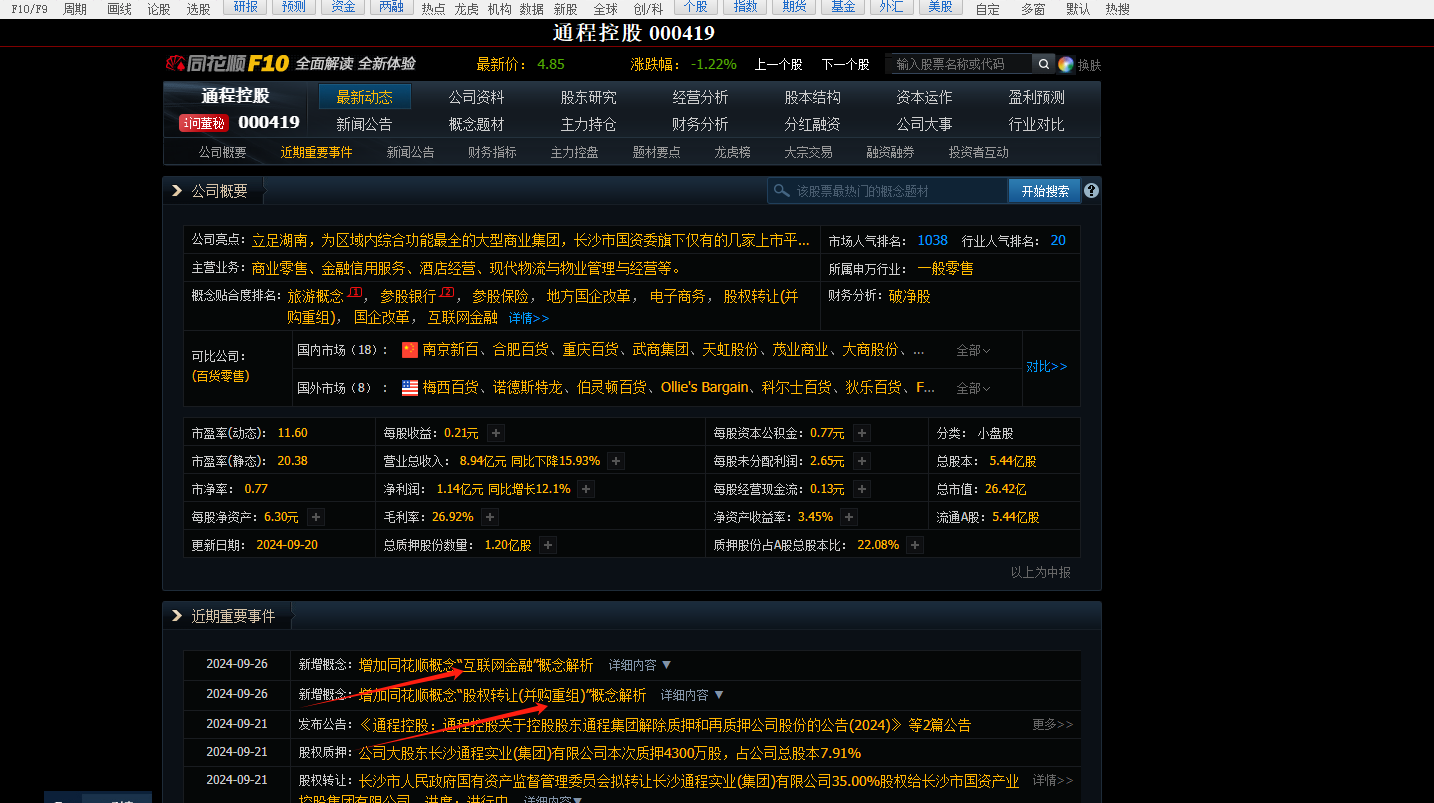The image size is (1434, 803).
Task: Click plus icon next to 毛利率
Action: (x=490, y=517)
